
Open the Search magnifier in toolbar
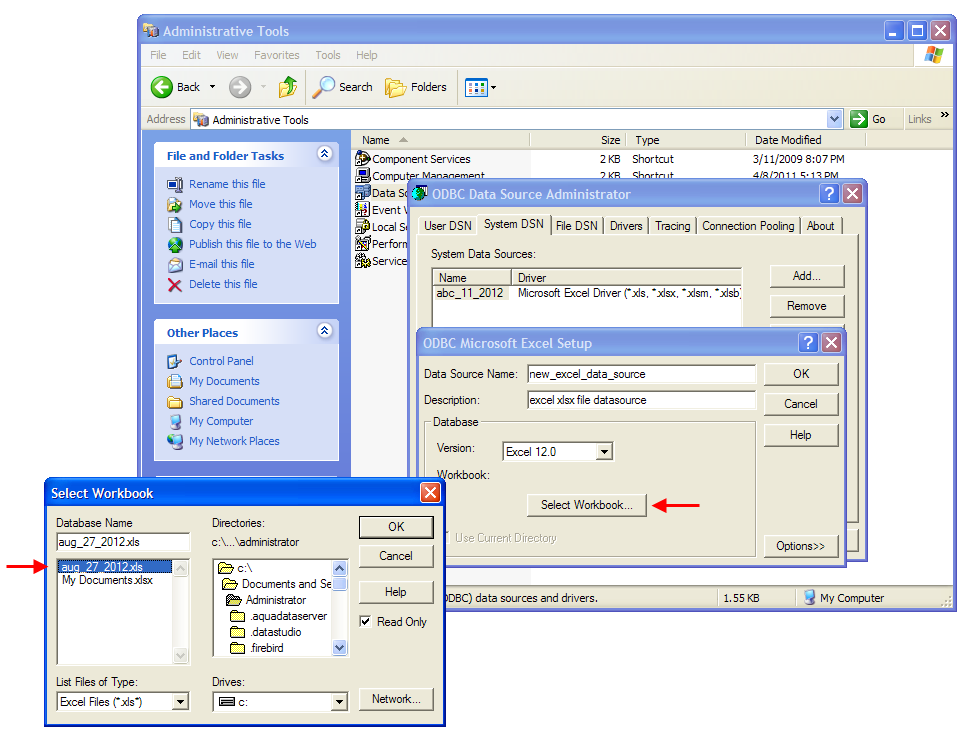pyautogui.click(x=323, y=87)
